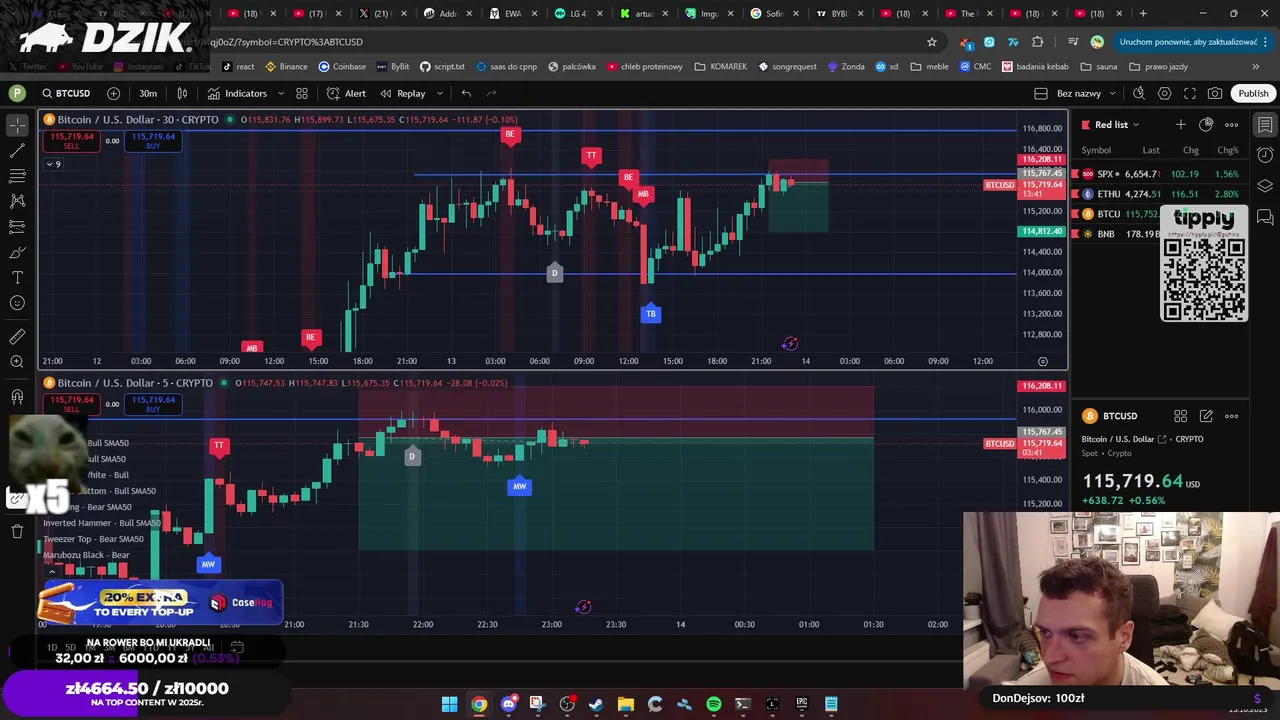Open the Windows Start button in taskbar
The height and width of the screenshot is (720, 1280).
(x=449, y=704)
